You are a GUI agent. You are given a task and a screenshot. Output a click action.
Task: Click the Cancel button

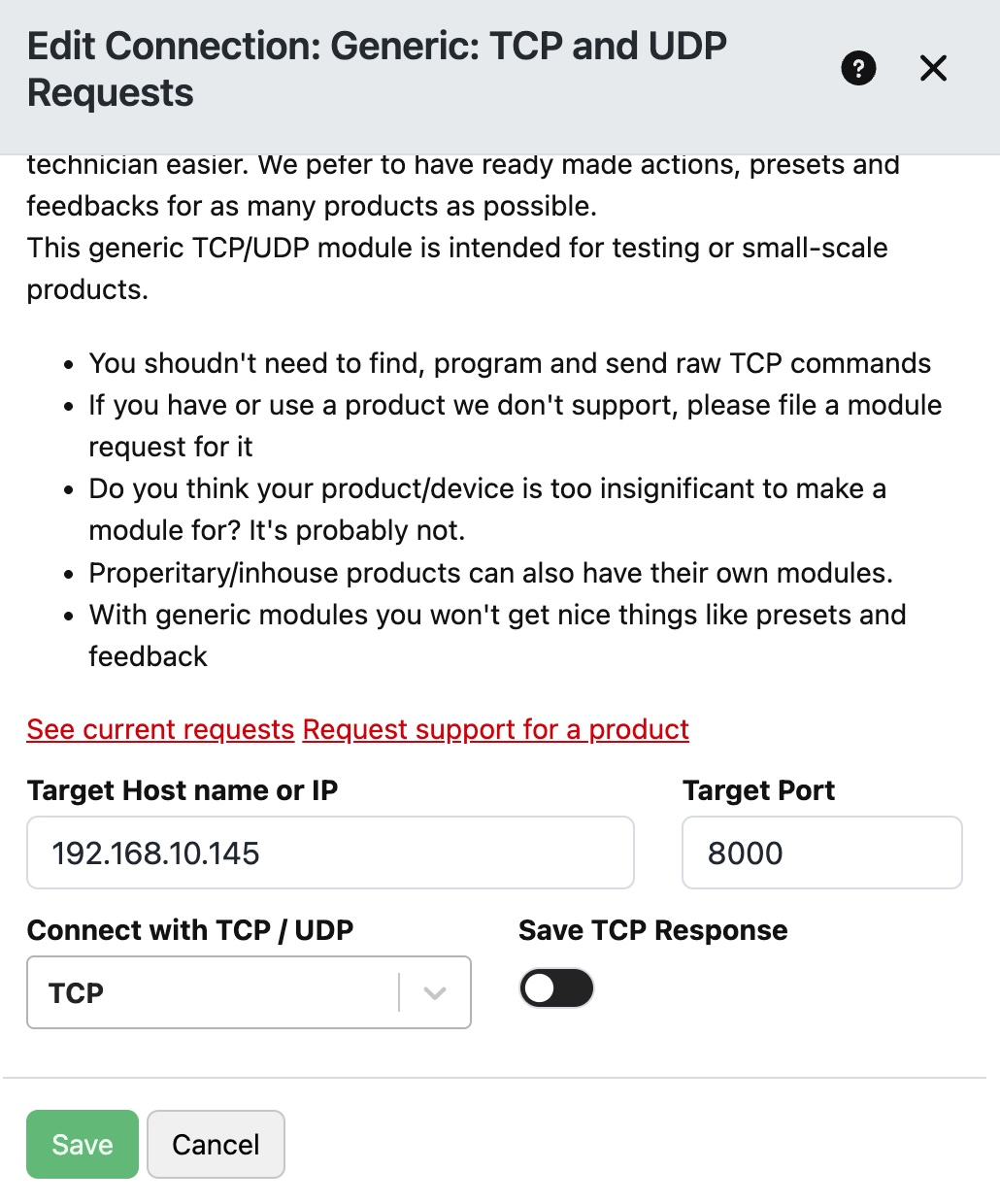pyautogui.click(x=216, y=1144)
